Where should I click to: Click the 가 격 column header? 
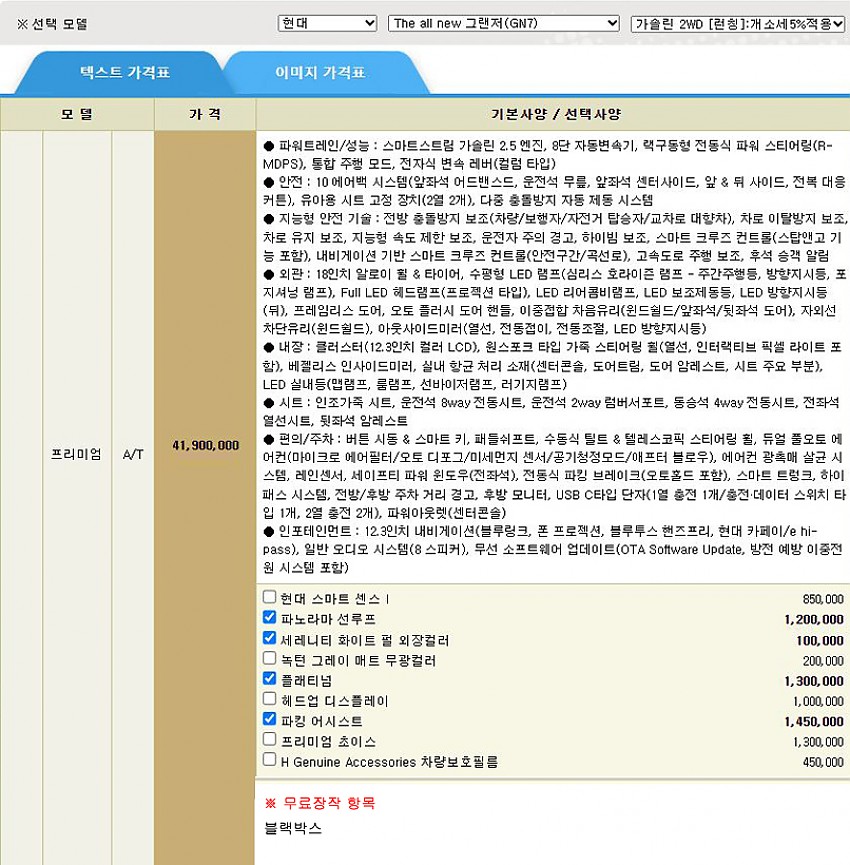tap(205, 114)
